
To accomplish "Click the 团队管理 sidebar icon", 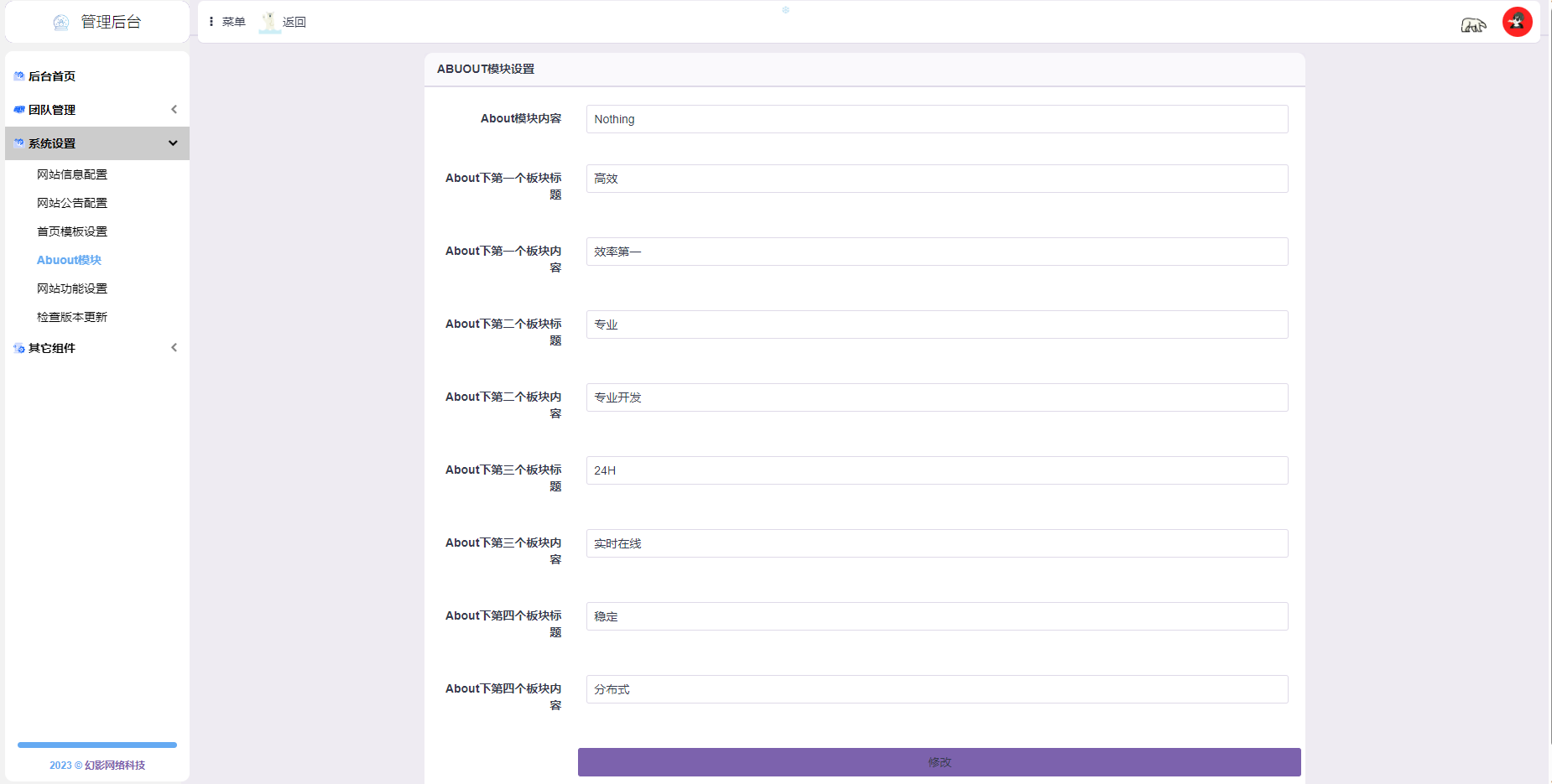I will pyautogui.click(x=18, y=110).
